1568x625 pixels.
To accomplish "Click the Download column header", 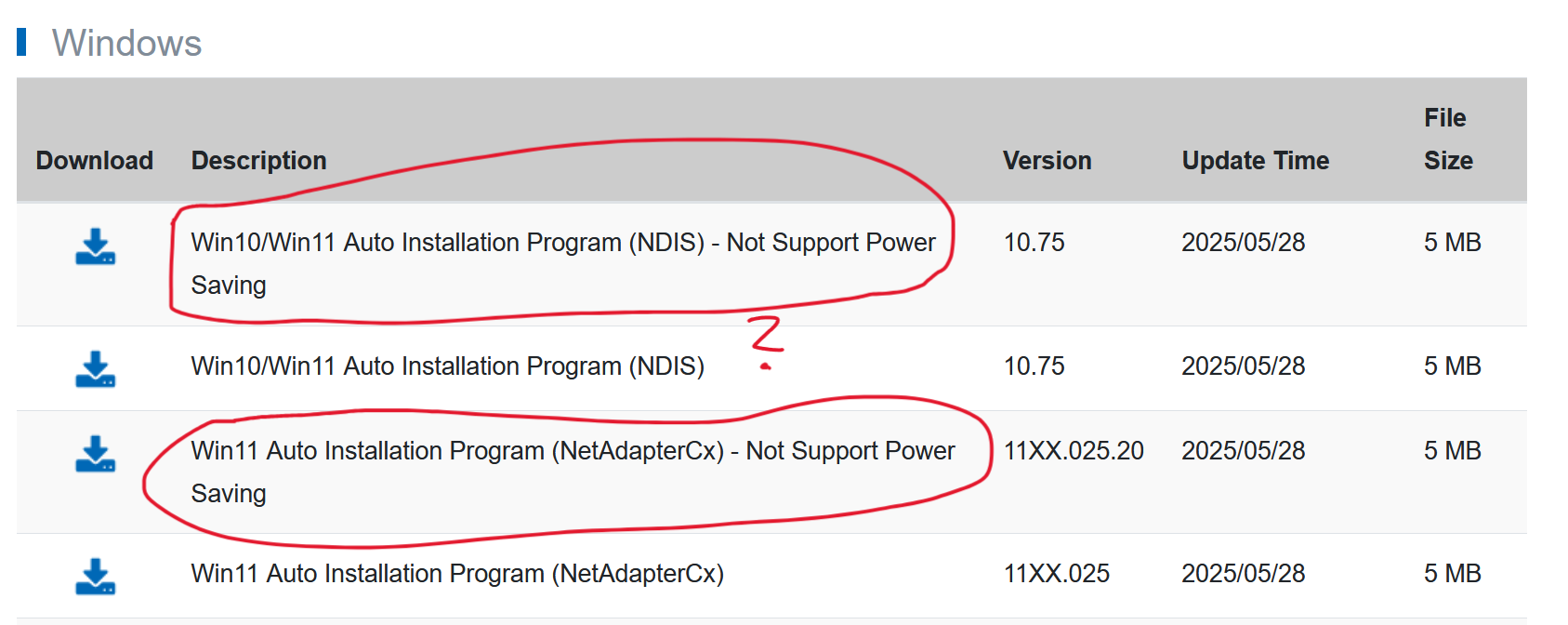I will [94, 161].
